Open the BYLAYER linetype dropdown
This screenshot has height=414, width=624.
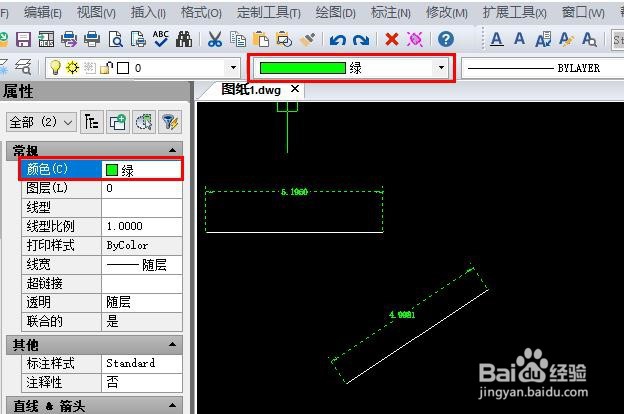click(x=543, y=68)
